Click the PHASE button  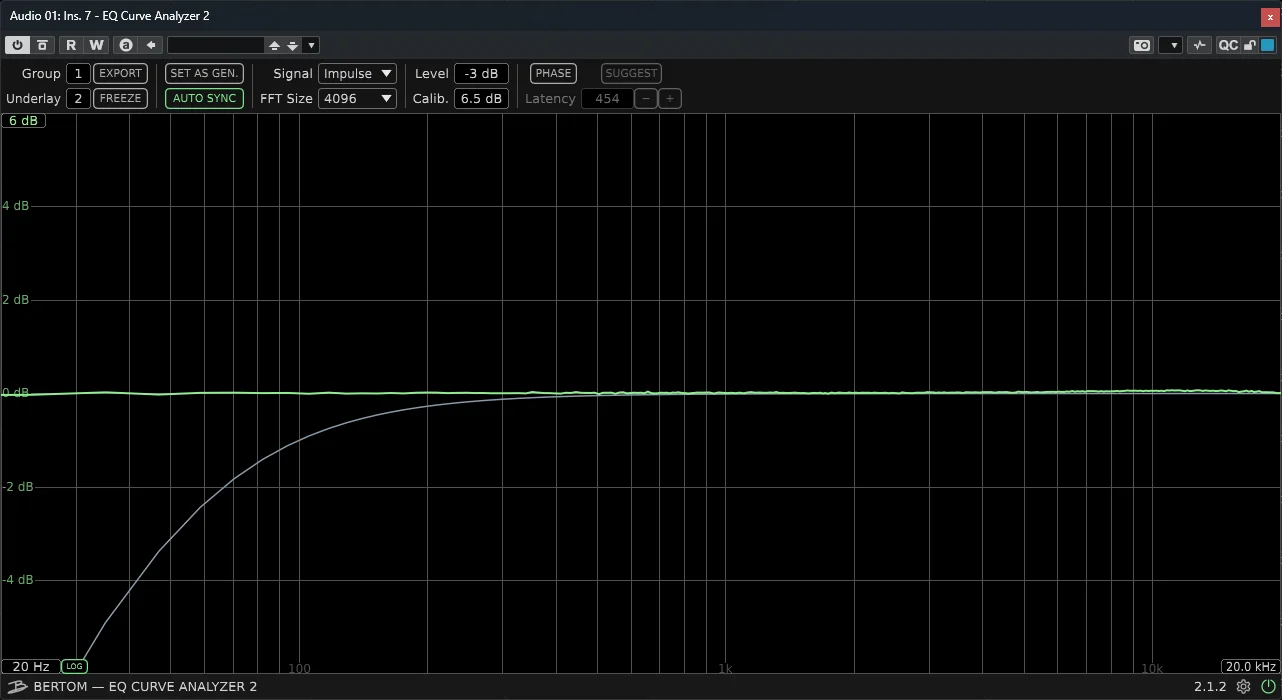point(553,73)
